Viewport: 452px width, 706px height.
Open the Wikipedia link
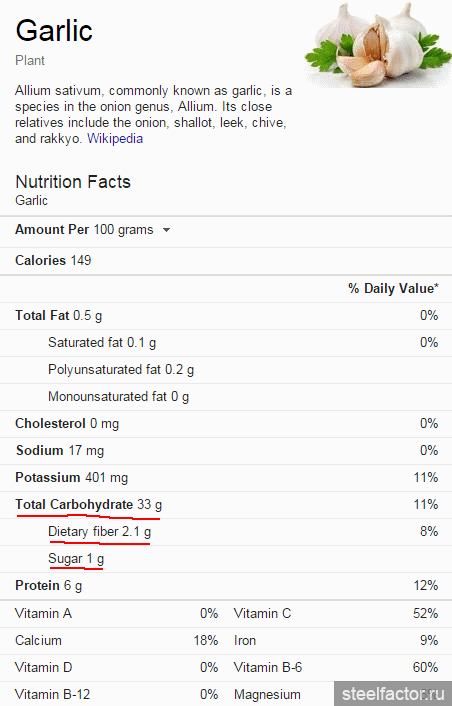(x=115, y=138)
